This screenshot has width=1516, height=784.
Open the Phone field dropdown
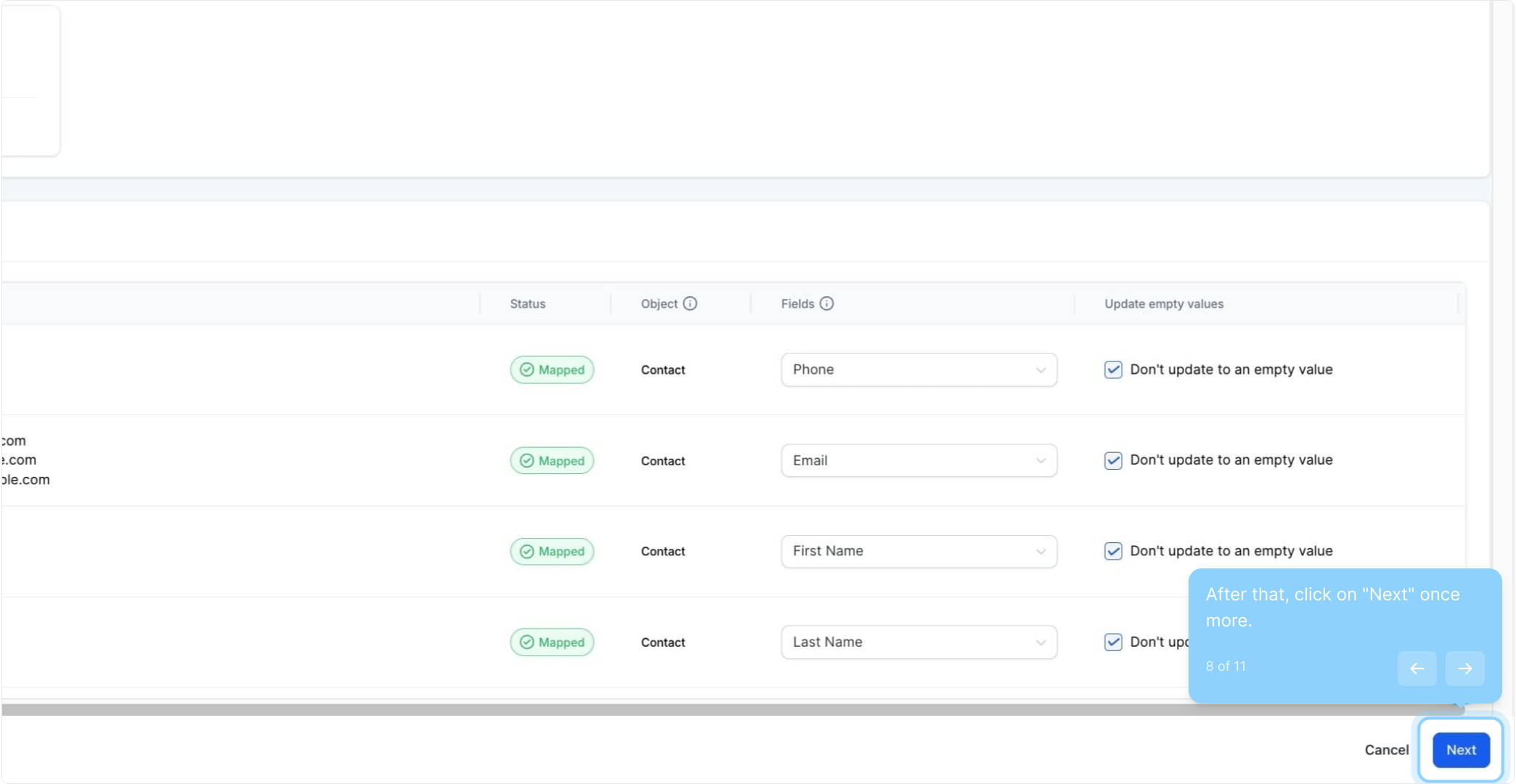[x=918, y=369]
